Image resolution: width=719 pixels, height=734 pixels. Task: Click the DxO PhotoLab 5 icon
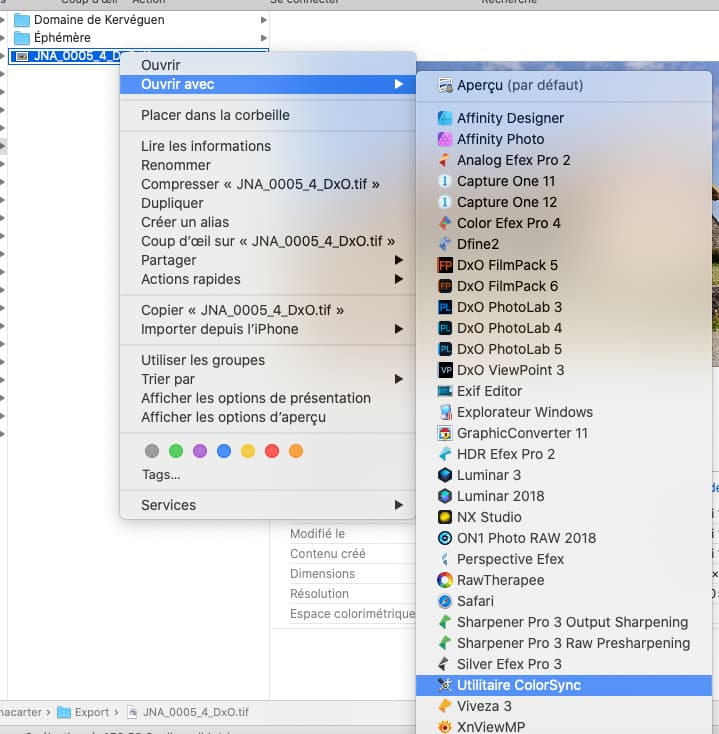coord(445,349)
